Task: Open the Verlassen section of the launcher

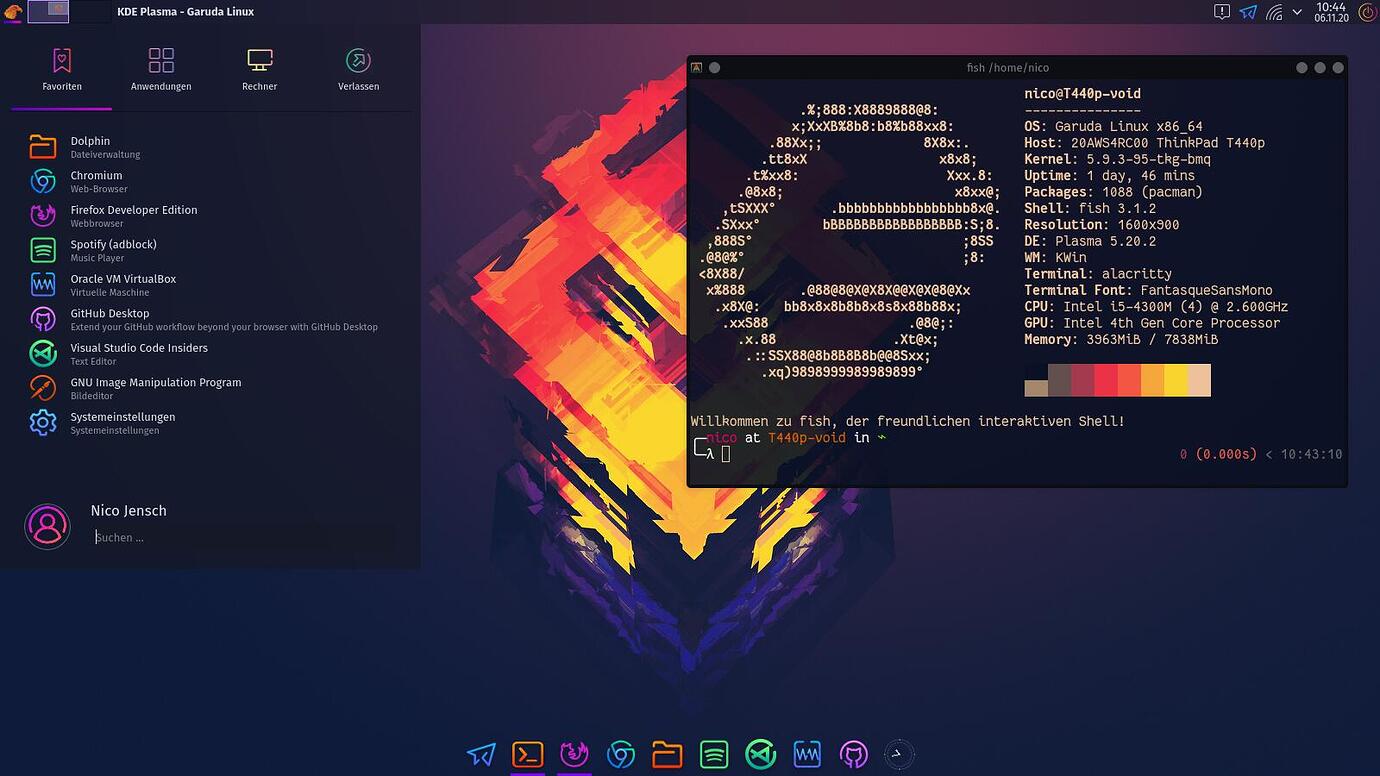Action: (358, 68)
